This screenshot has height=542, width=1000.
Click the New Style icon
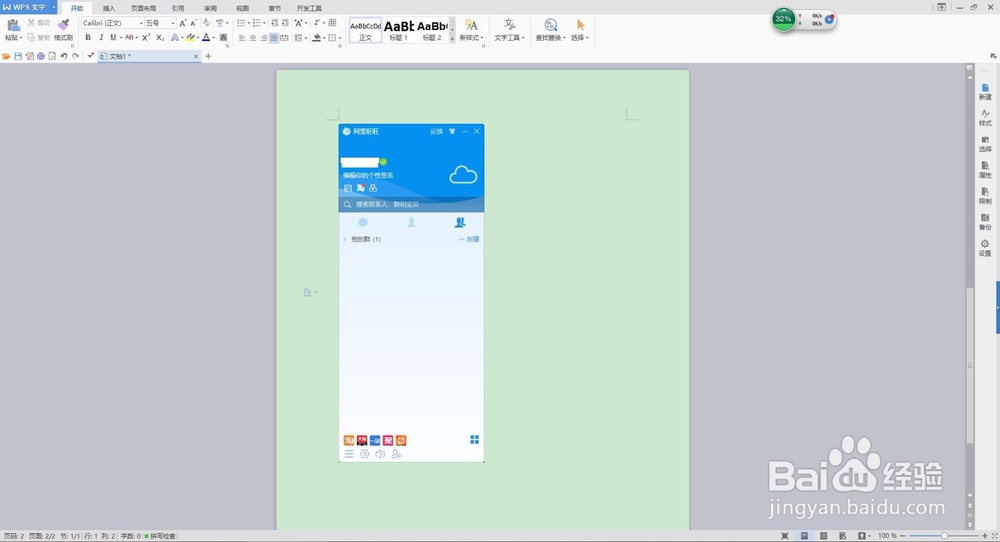471,25
